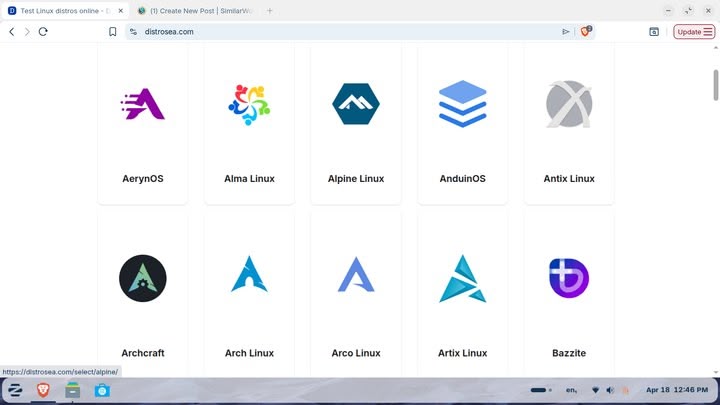Pick the Bazzite purple logo
This screenshot has height=405, width=720.
tap(569, 278)
